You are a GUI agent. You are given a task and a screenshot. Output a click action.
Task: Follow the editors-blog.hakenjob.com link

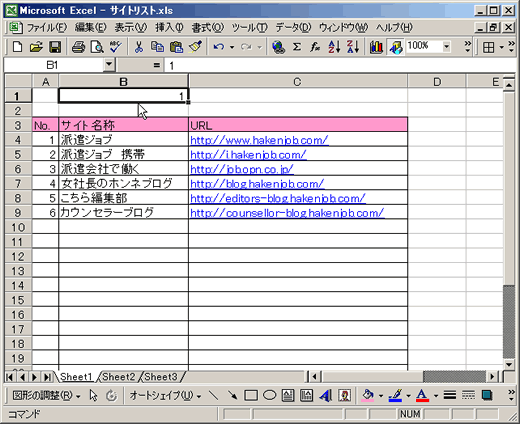[x=278, y=199]
